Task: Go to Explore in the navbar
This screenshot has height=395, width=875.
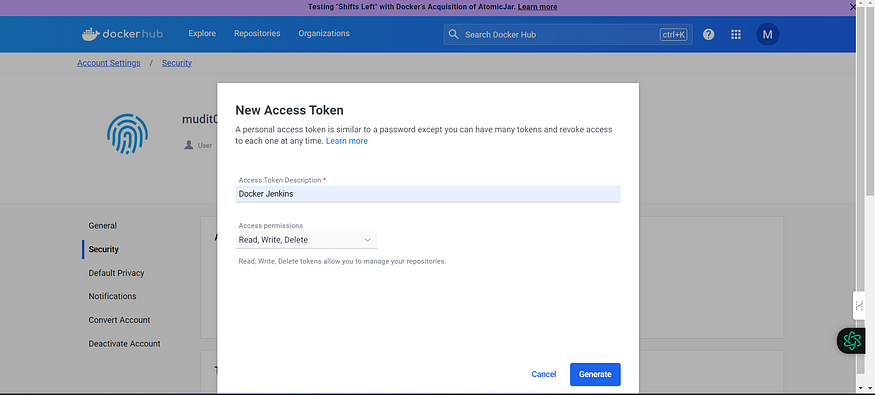Action: pos(202,33)
